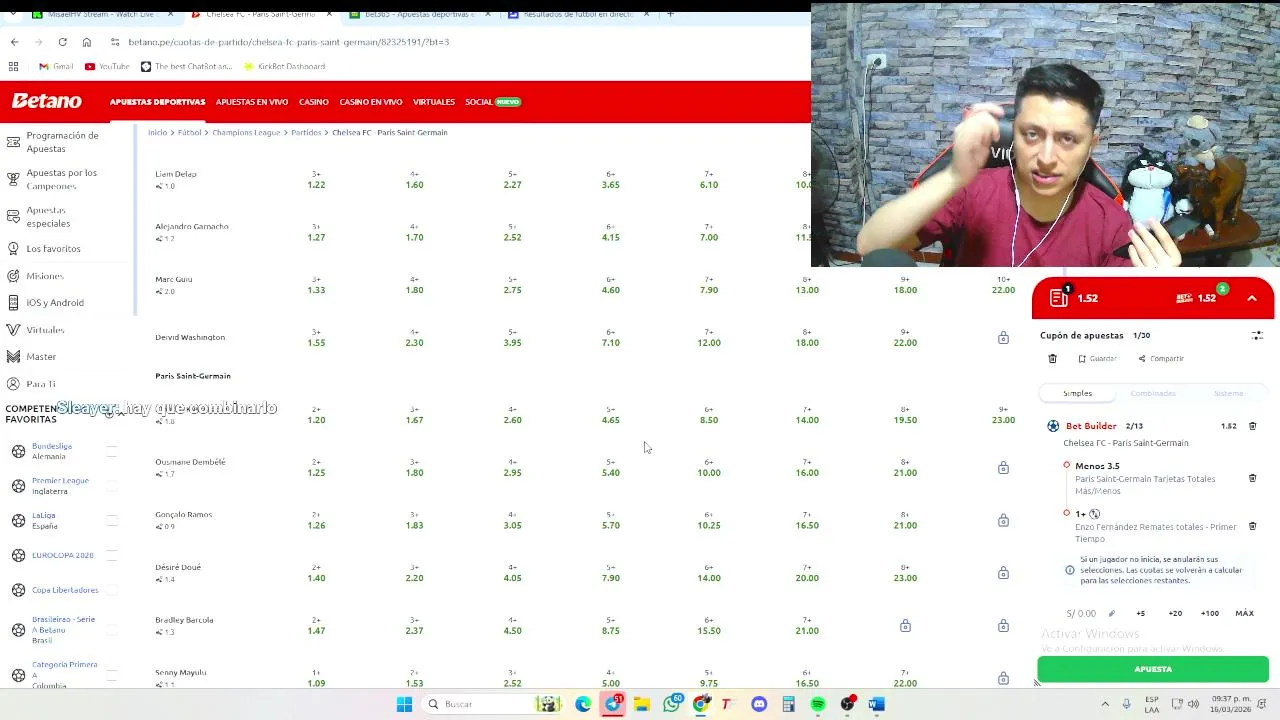
Task: Collapse Premier League Inglaterra competition
Action: (x=112, y=486)
